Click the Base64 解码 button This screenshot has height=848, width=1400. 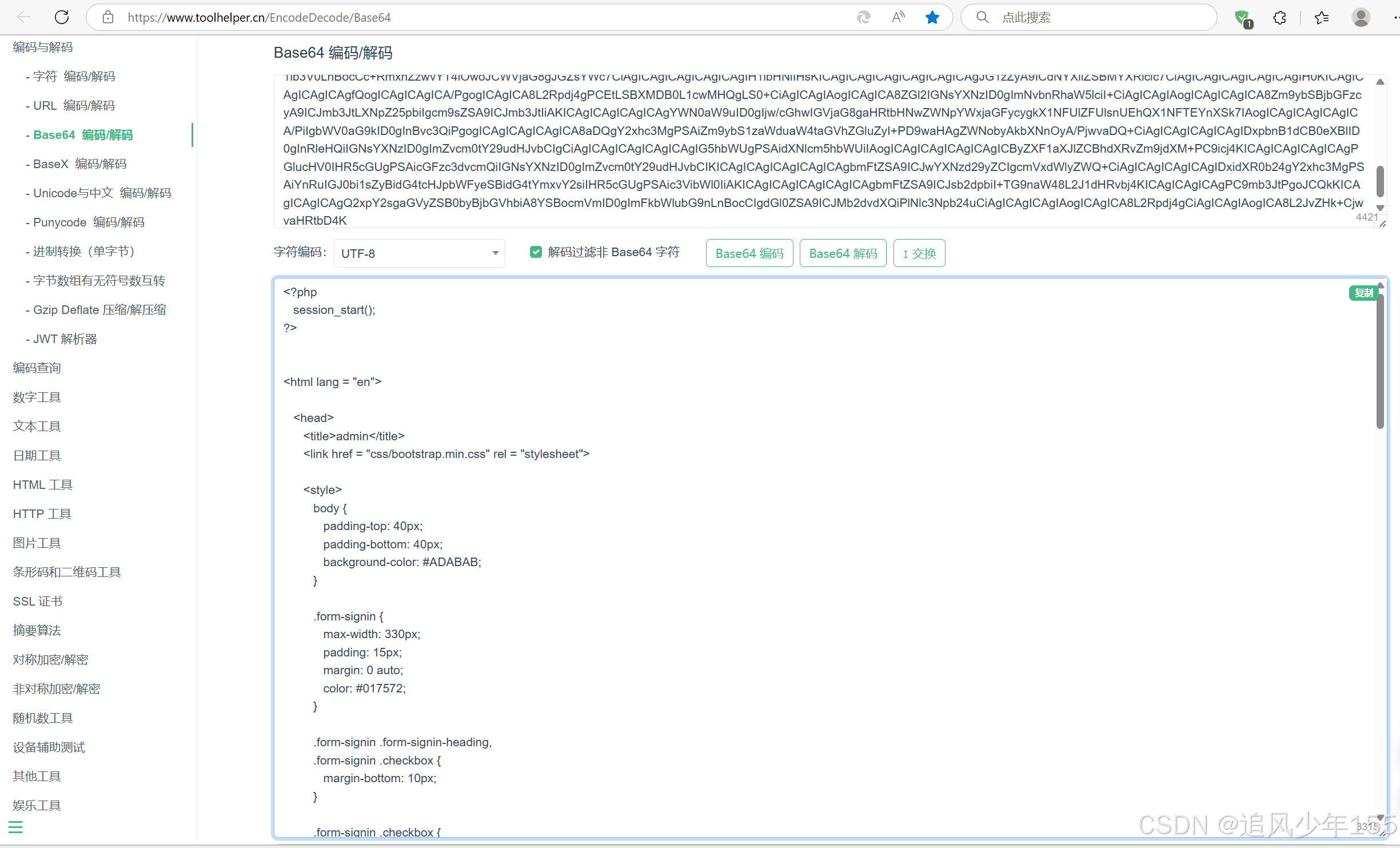click(843, 253)
